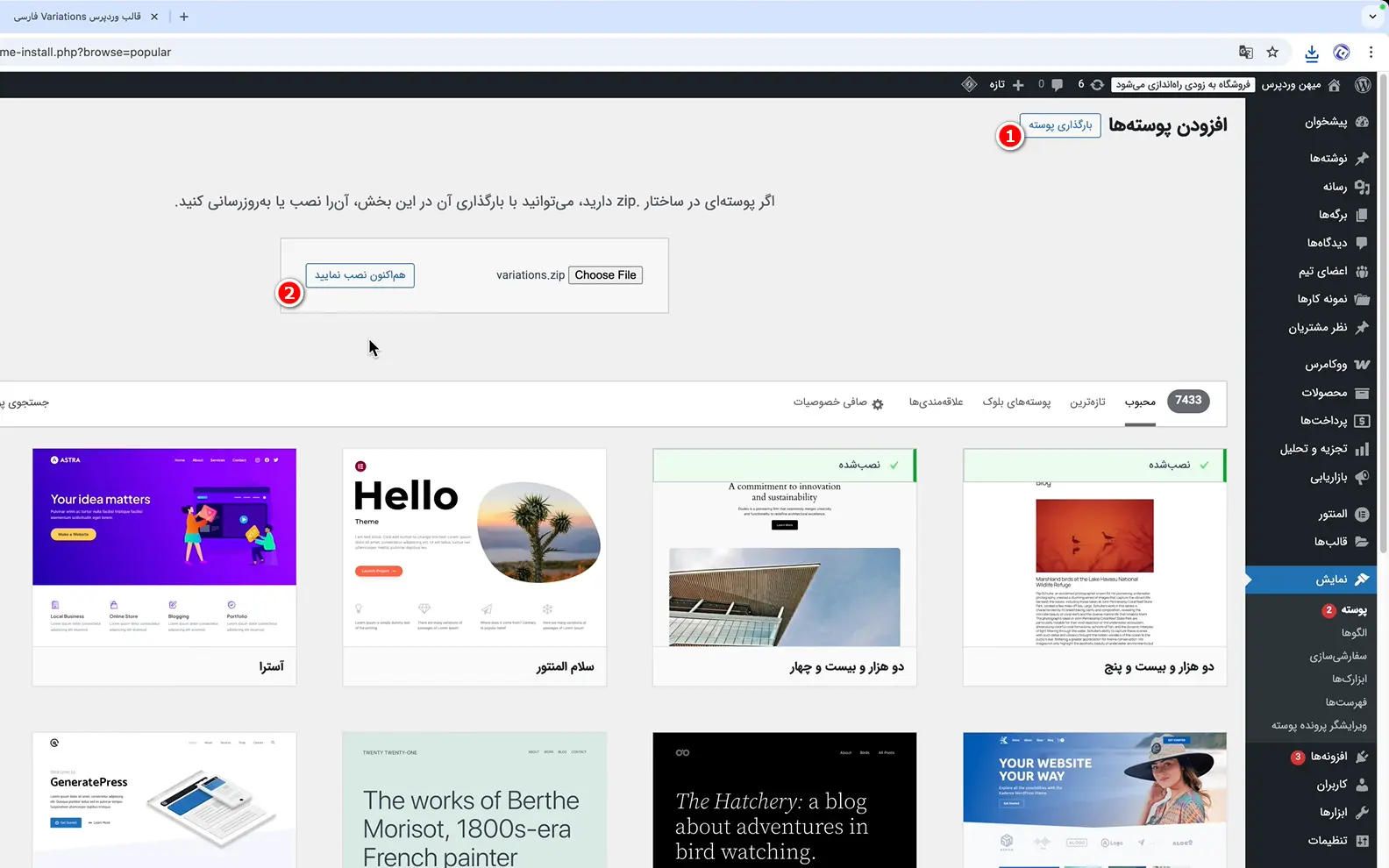The image size is (1389, 868).
Task: Open the Chrome three-dot menu
Action: coord(1371,53)
